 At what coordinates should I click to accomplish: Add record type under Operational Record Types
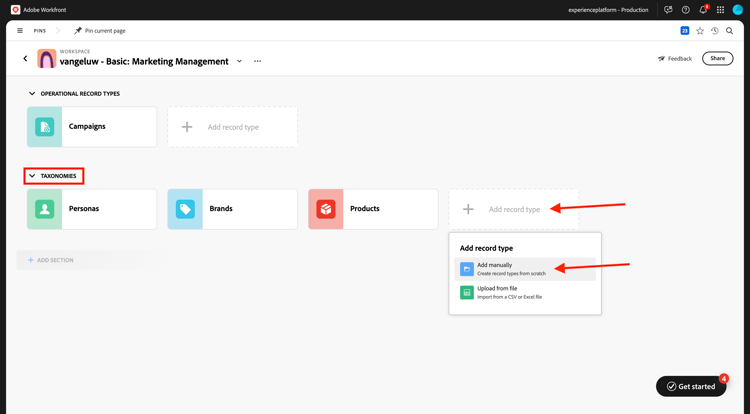(x=232, y=127)
